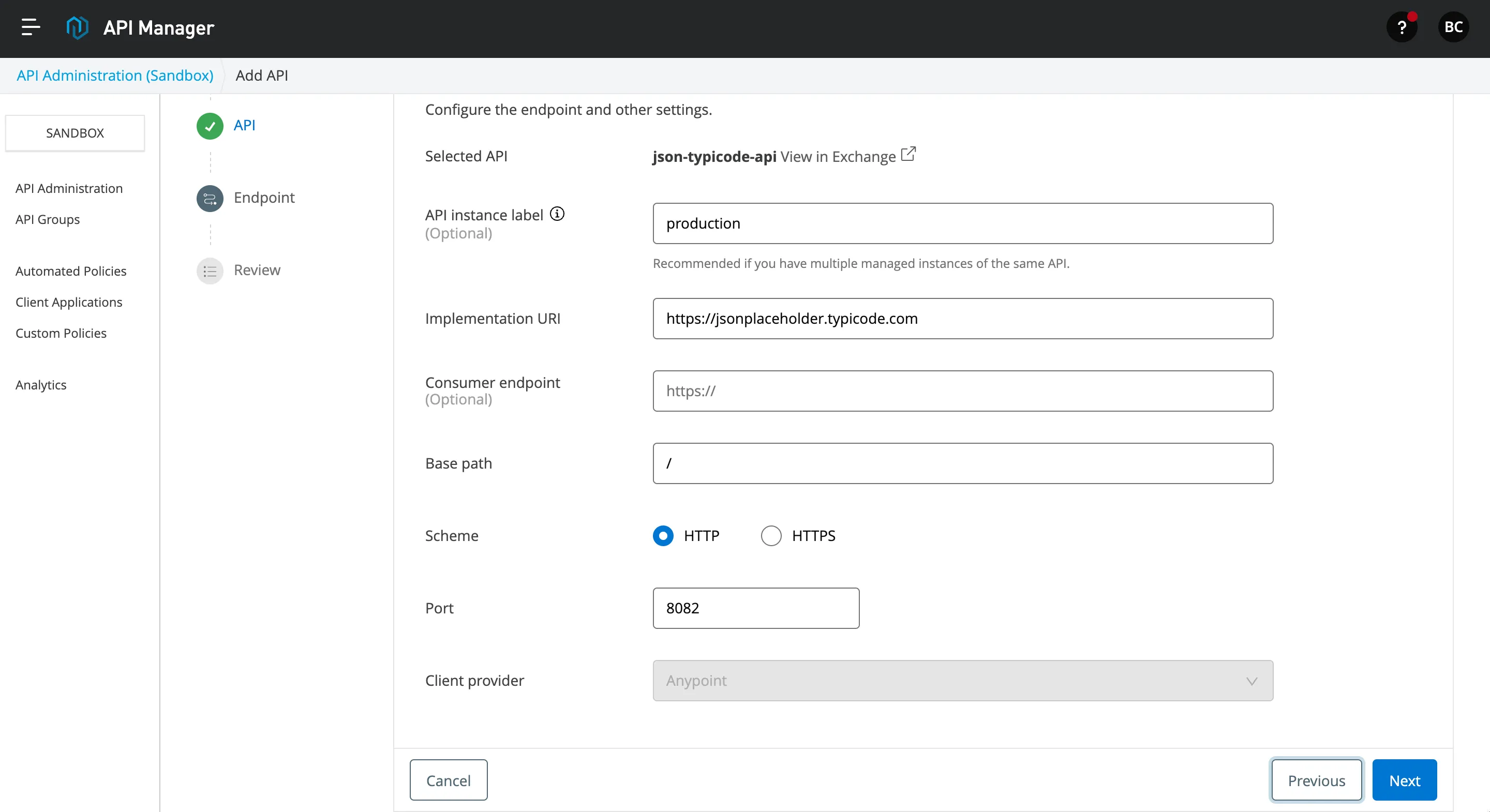Image resolution: width=1490 pixels, height=812 pixels.
Task: Click the View in Exchange link
Action: pyautogui.click(x=838, y=157)
